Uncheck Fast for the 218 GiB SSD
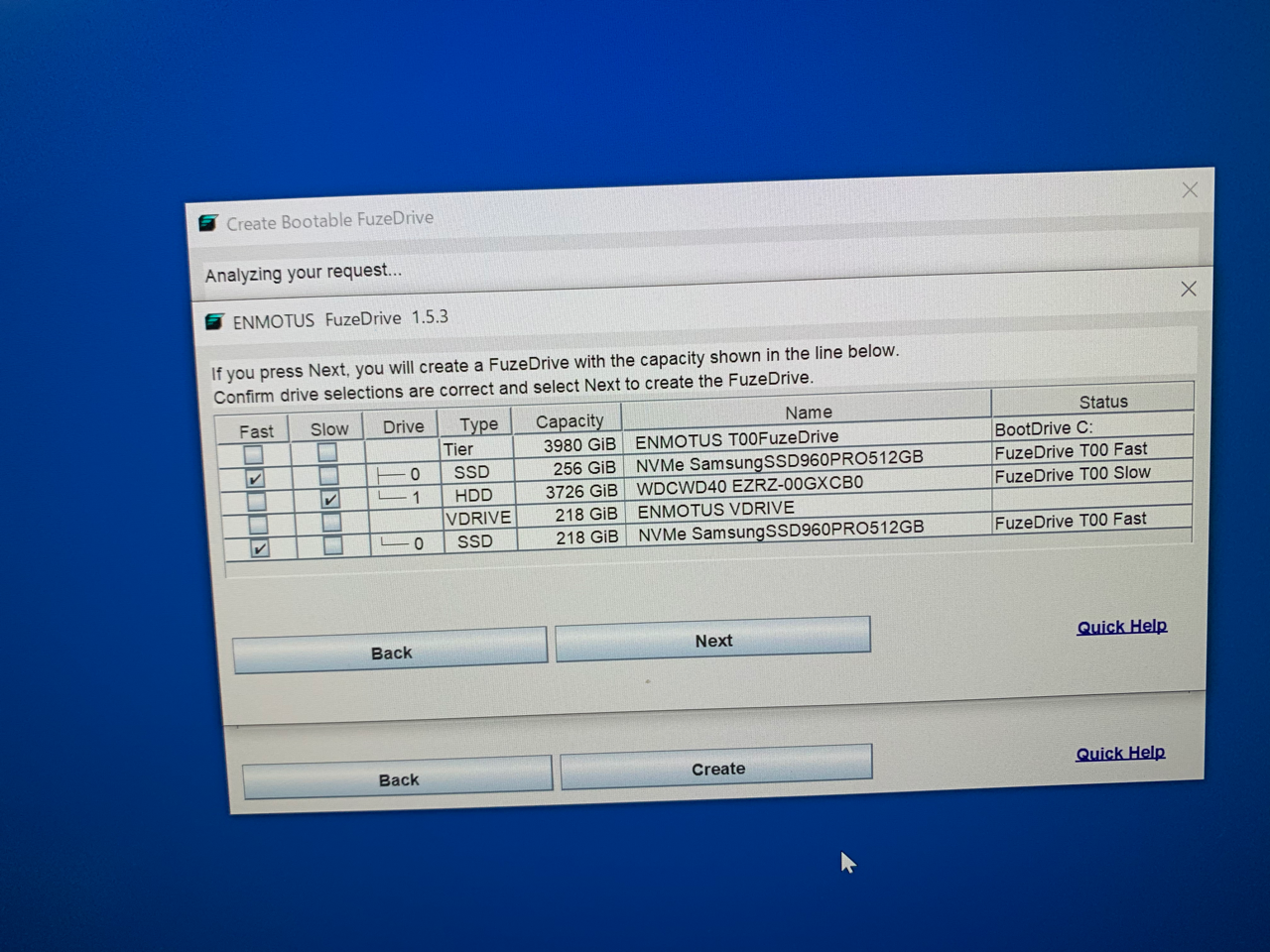This screenshot has width=1270, height=952. [x=259, y=547]
